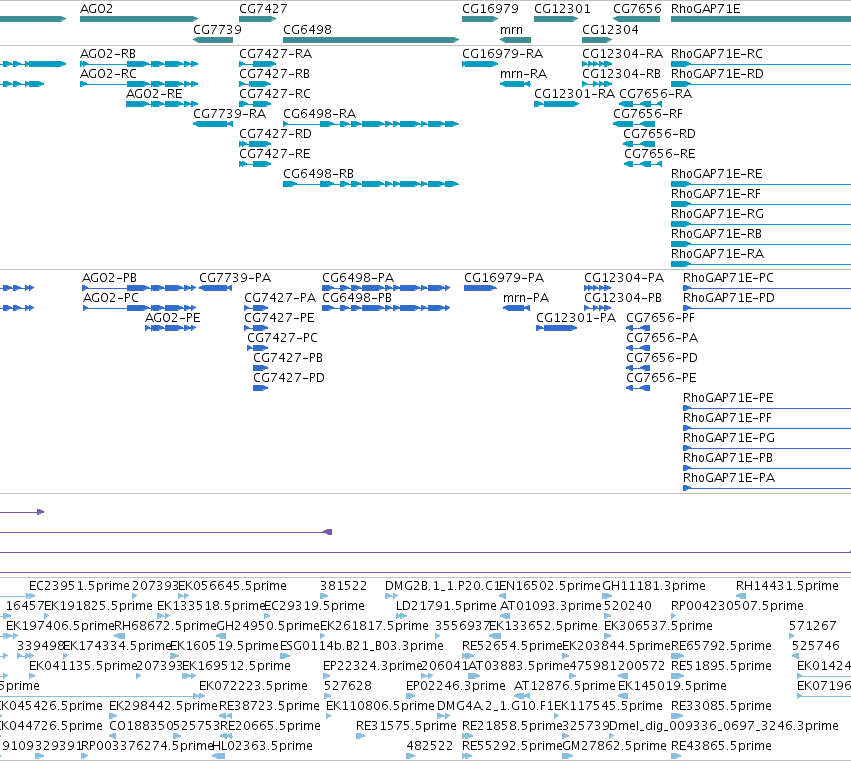Click the CG12304 gene label
851x761 pixels.
(x=610, y=29)
